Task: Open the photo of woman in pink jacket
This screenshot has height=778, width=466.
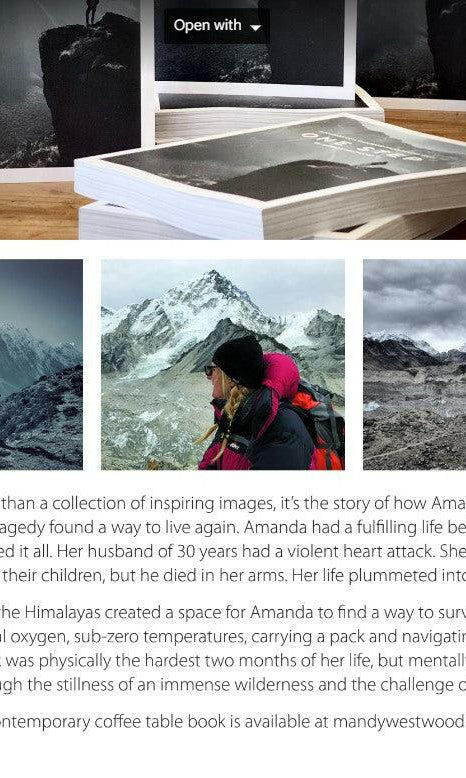Action: tap(223, 364)
